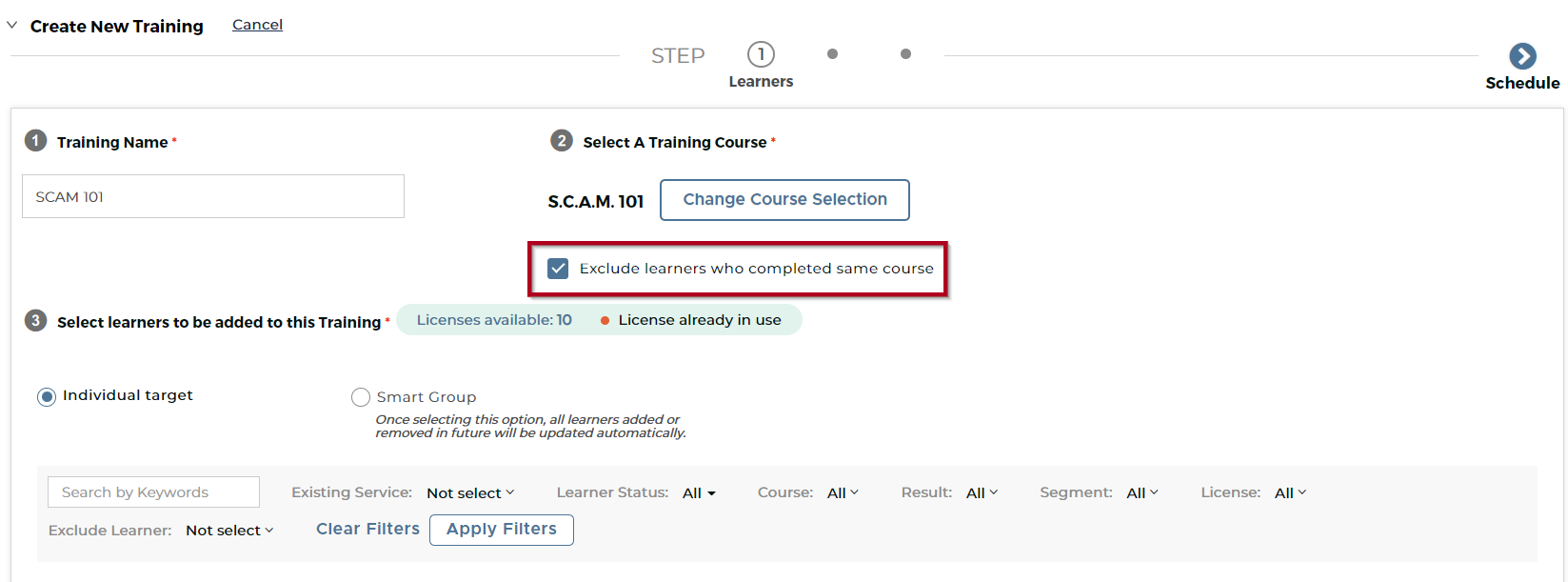Click the orange License already in use dot

coord(605,321)
